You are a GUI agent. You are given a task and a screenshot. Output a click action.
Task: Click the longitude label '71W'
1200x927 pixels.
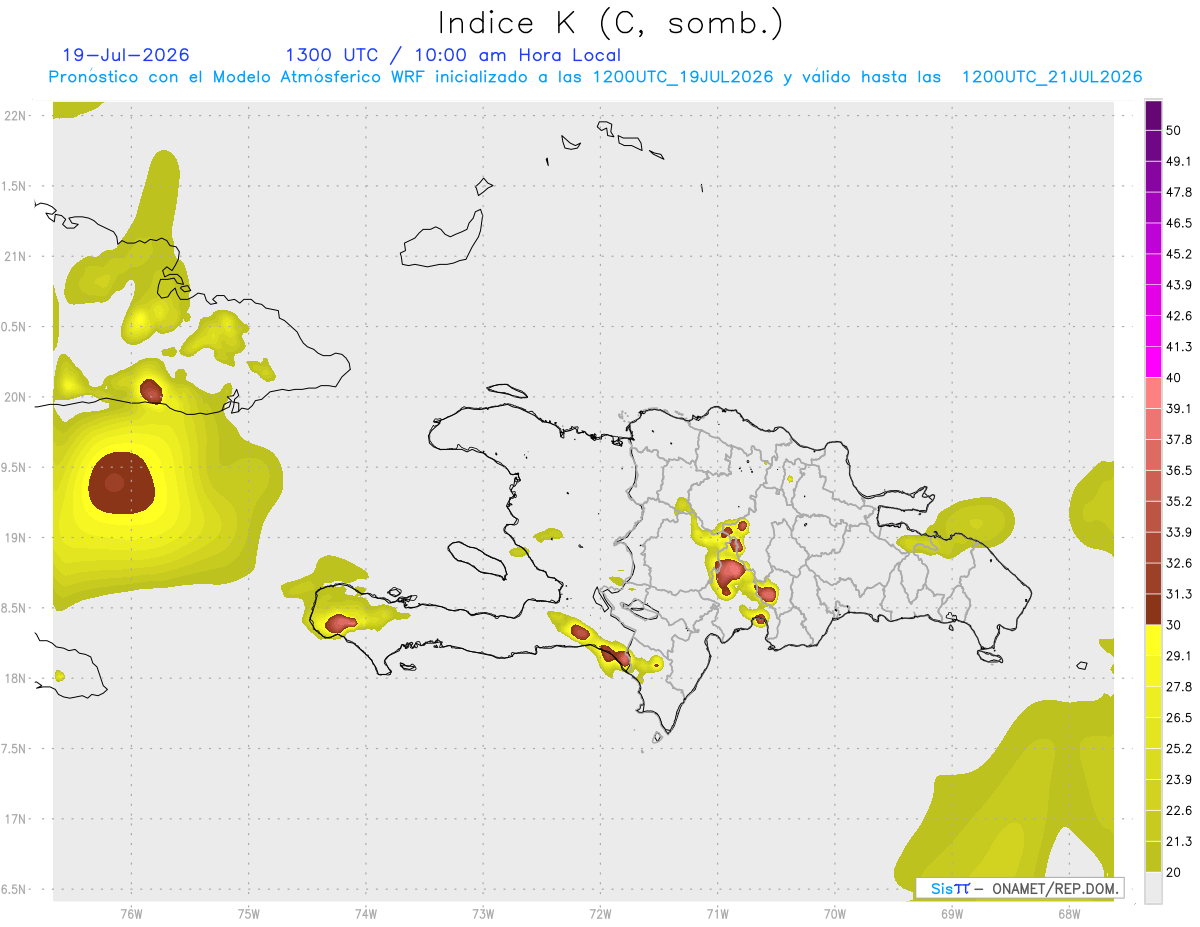pos(717,913)
